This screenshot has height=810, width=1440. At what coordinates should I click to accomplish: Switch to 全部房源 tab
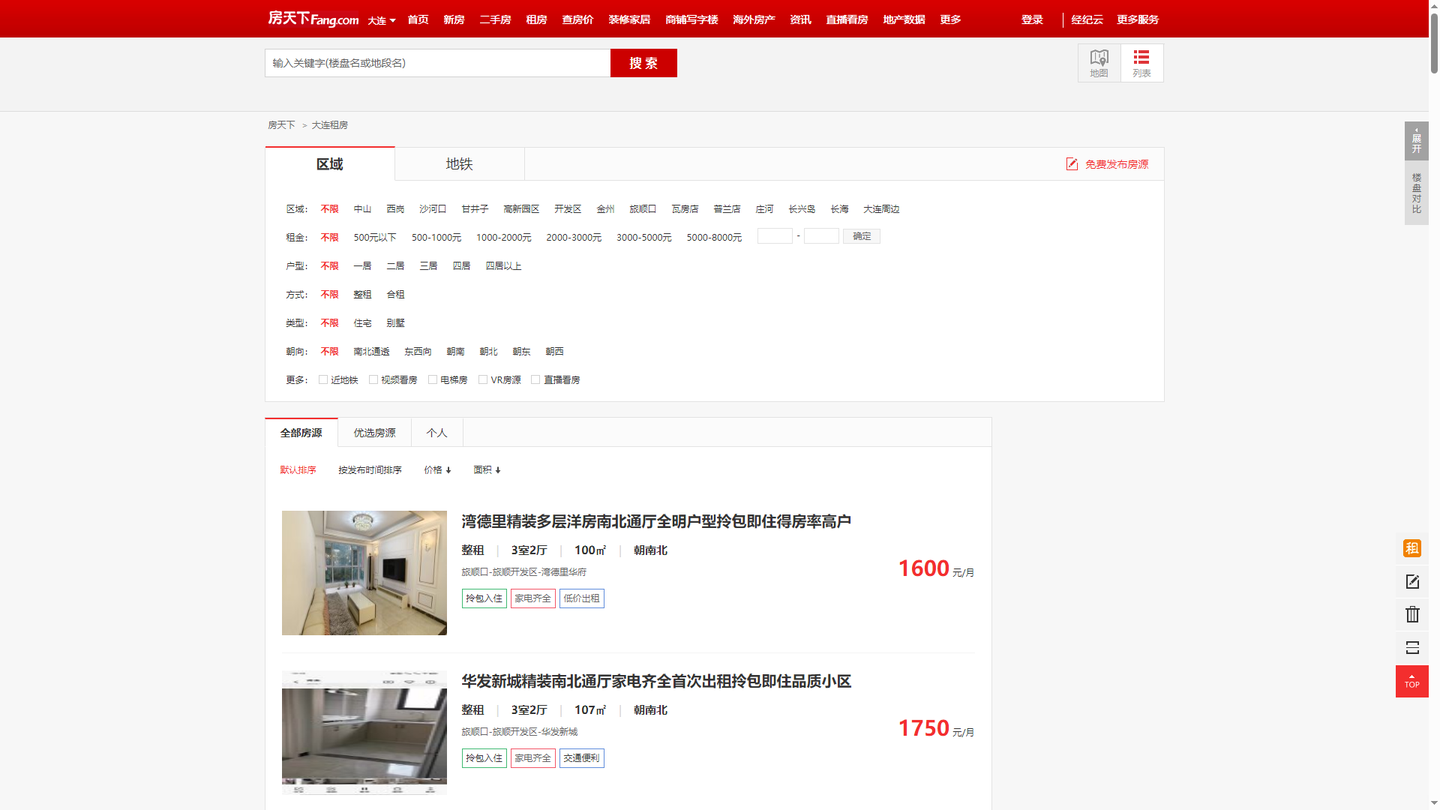pos(301,433)
